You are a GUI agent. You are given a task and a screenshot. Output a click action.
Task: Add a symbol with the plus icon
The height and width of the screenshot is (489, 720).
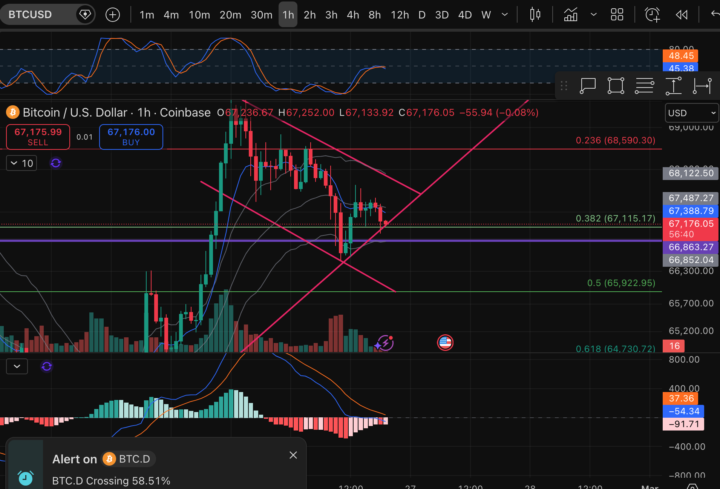pyautogui.click(x=112, y=15)
